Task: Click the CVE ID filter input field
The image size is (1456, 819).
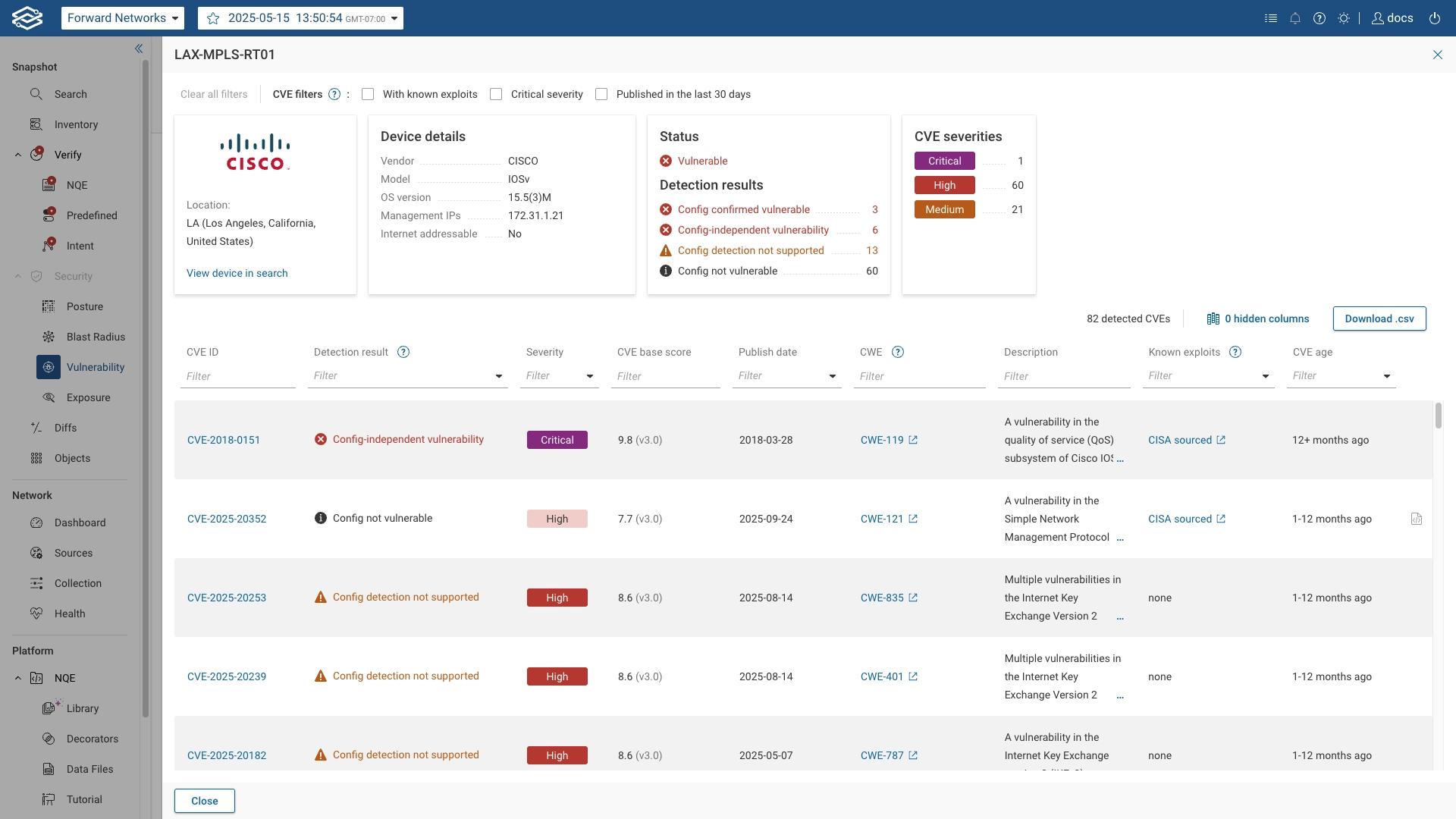Action: click(x=237, y=376)
